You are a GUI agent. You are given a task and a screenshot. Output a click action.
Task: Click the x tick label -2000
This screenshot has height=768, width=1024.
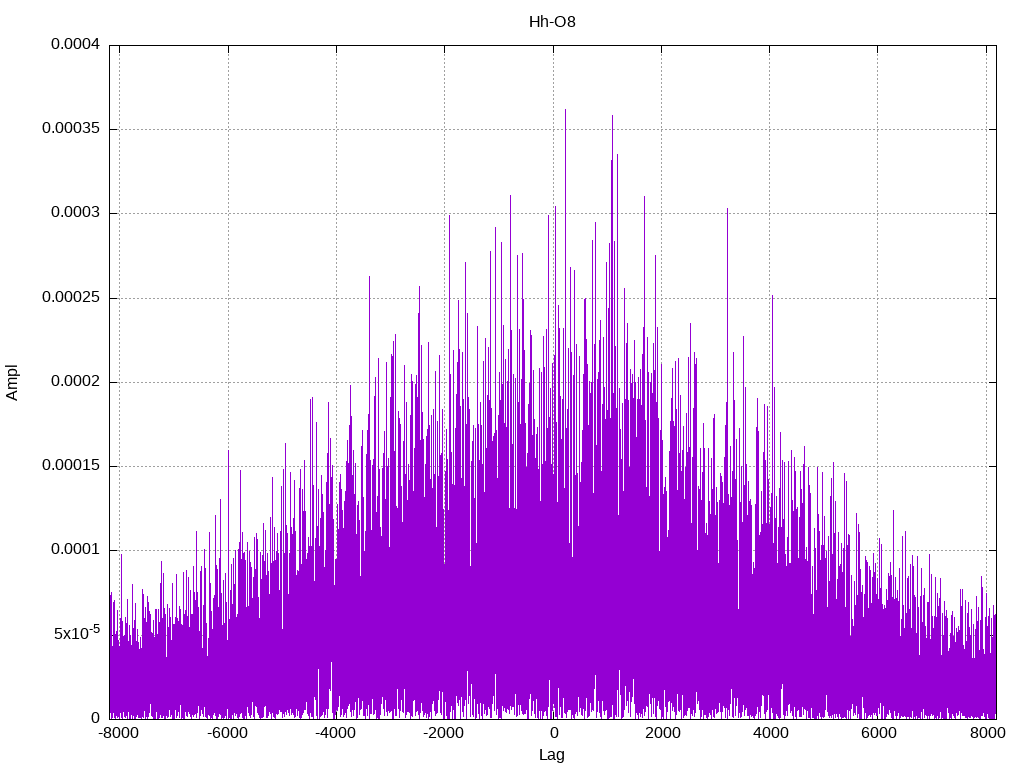point(443,733)
